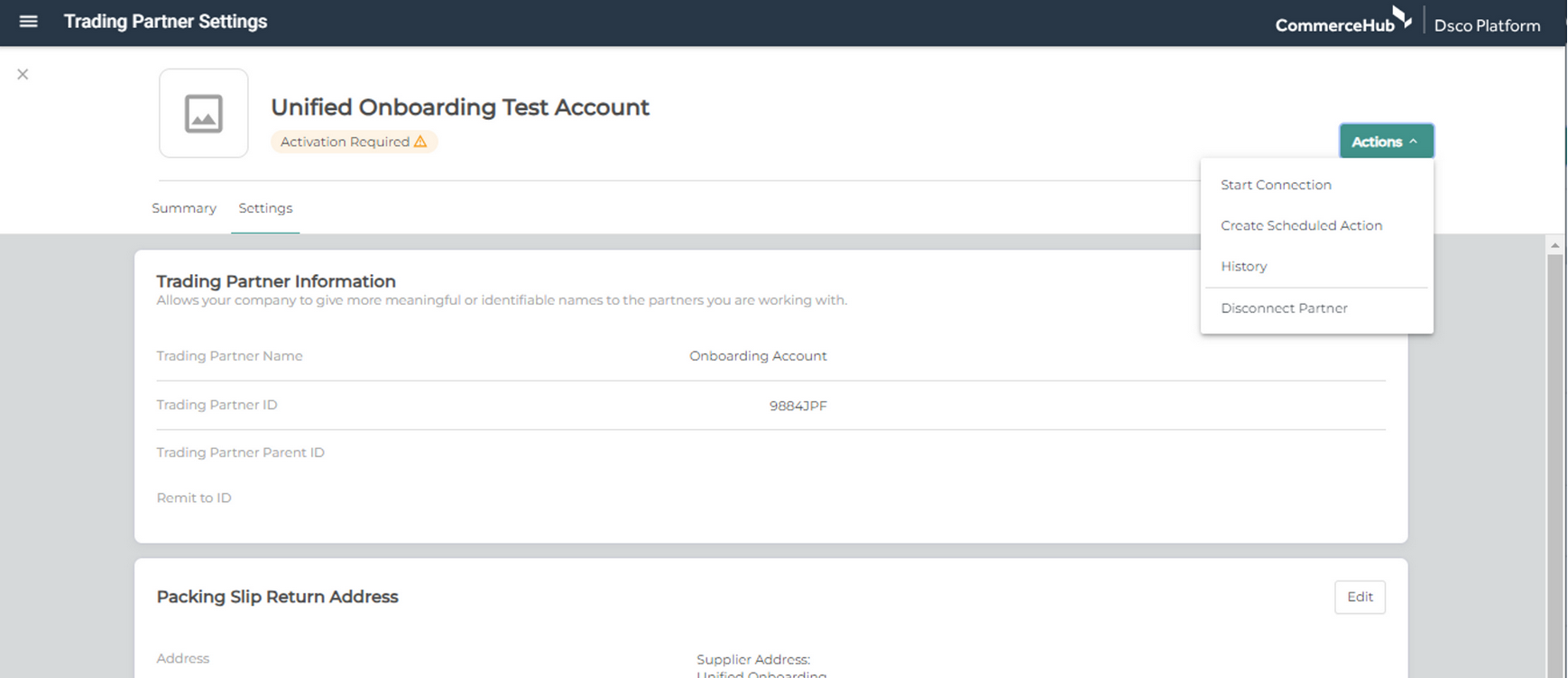Image resolution: width=1568 pixels, height=678 pixels.
Task: Click the Trading Partner Parent ID label
Action: (x=240, y=453)
